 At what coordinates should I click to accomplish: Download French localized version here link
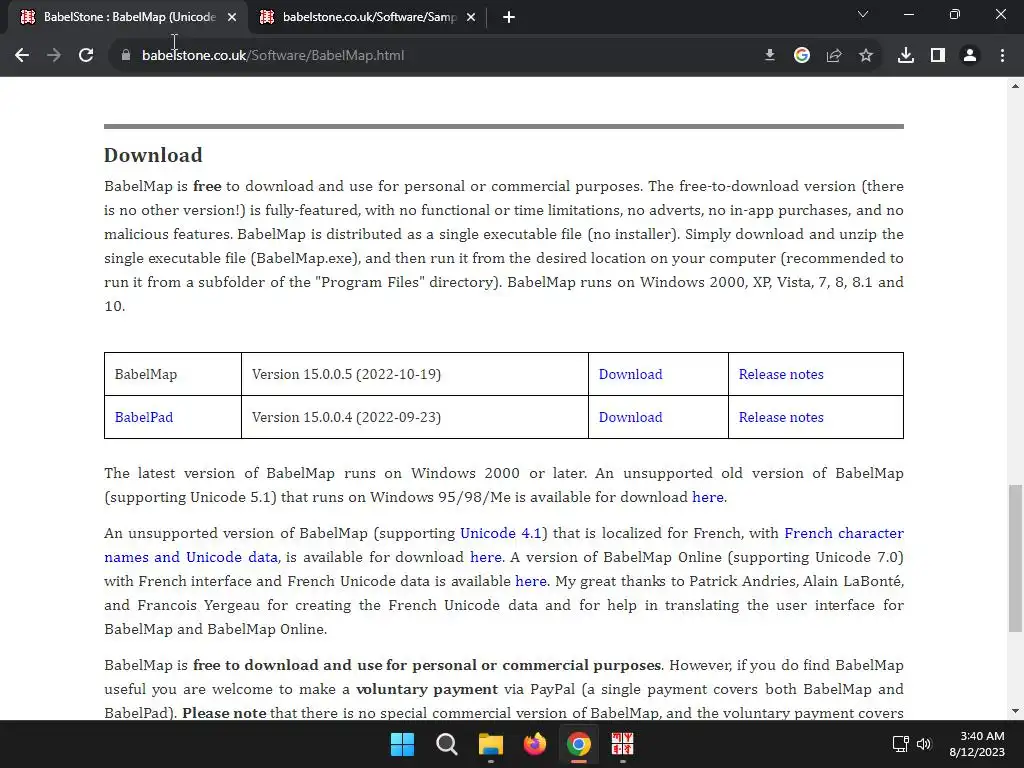485,557
